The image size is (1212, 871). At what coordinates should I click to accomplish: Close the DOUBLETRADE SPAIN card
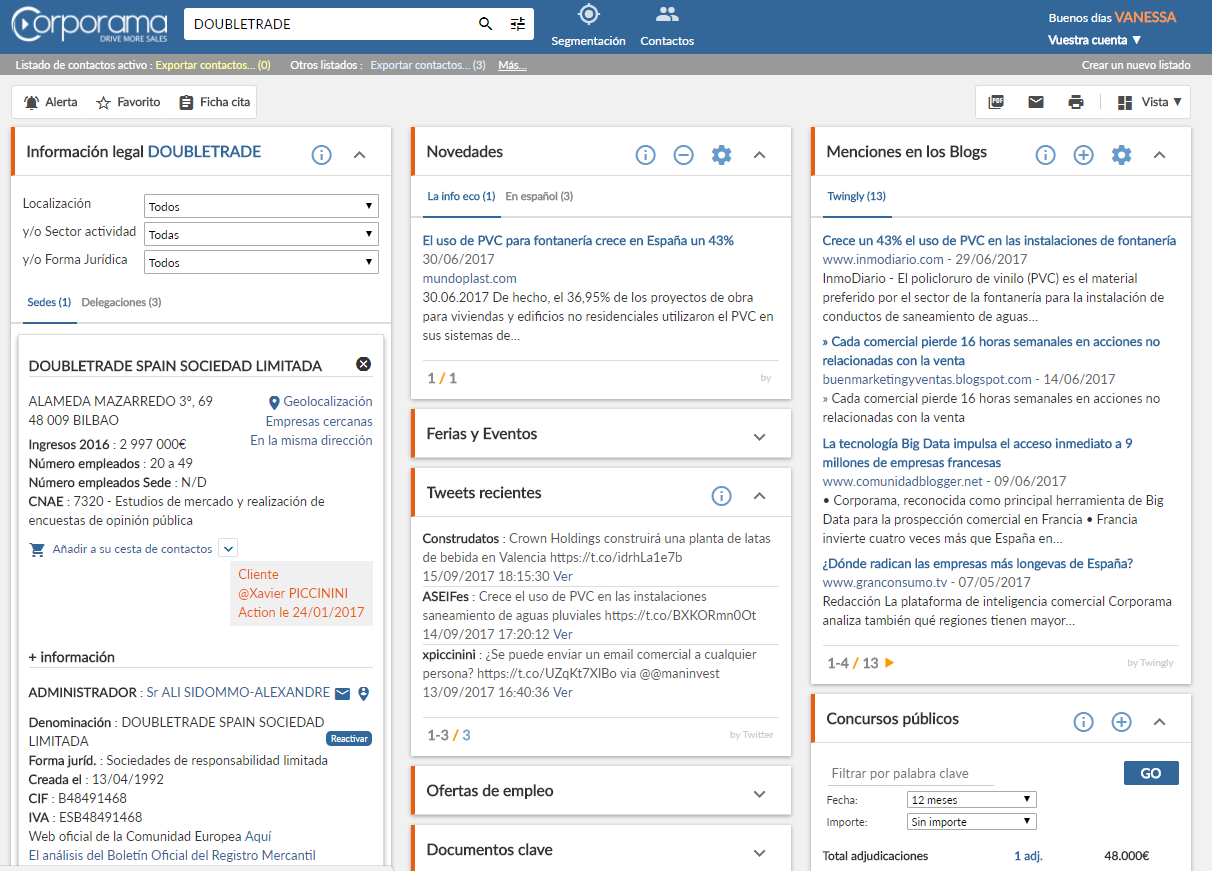[364, 364]
